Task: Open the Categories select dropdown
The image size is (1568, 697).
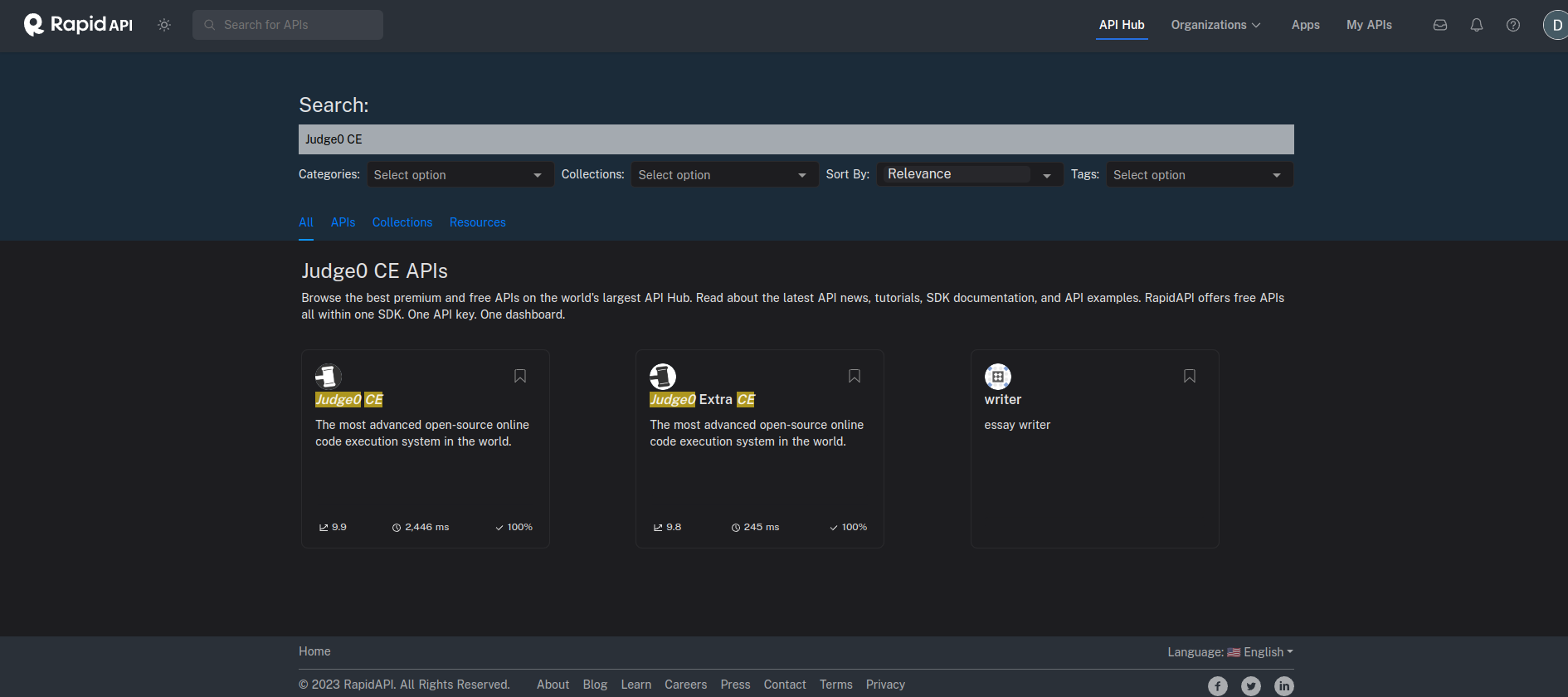Action: 460,174
